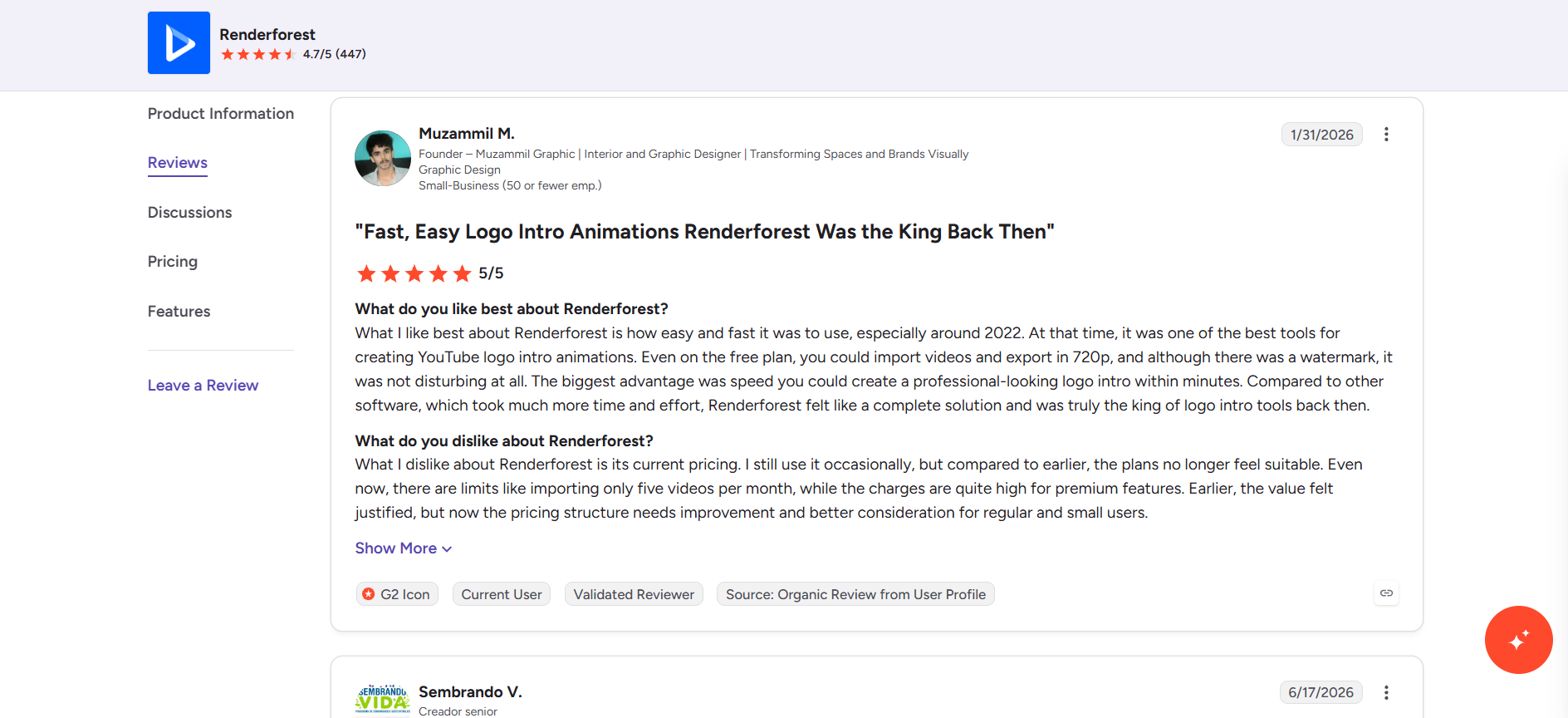Go to Product Information section
This screenshot has width=1568, height=718.
click(221, 114)
